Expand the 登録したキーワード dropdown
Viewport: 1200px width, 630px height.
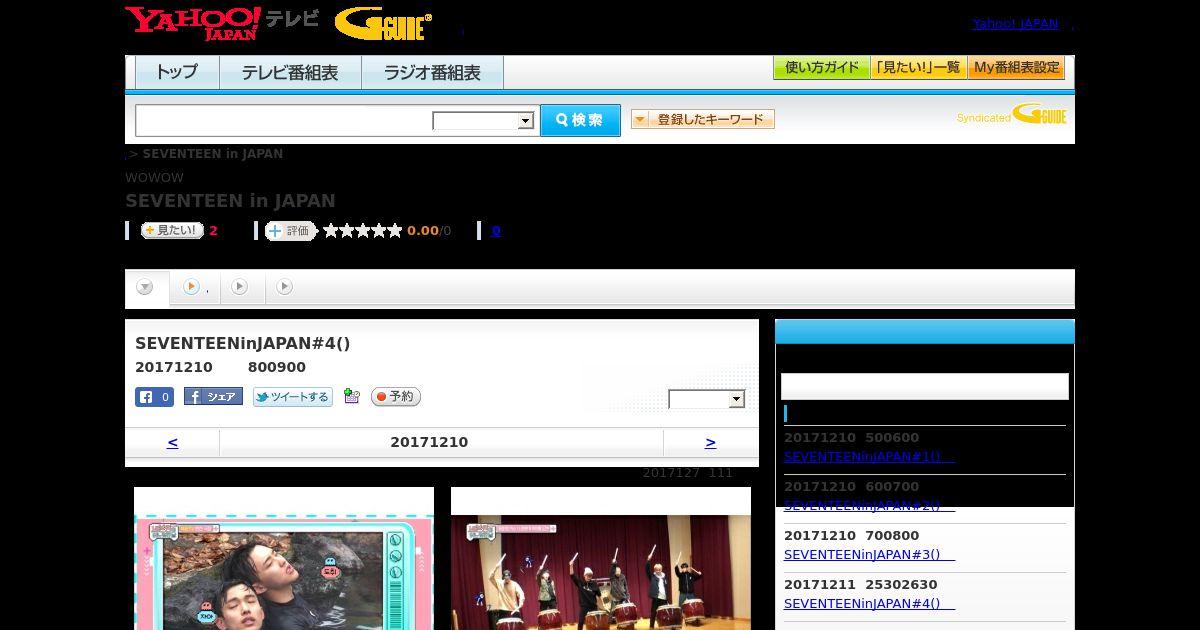tap(702, 119)
